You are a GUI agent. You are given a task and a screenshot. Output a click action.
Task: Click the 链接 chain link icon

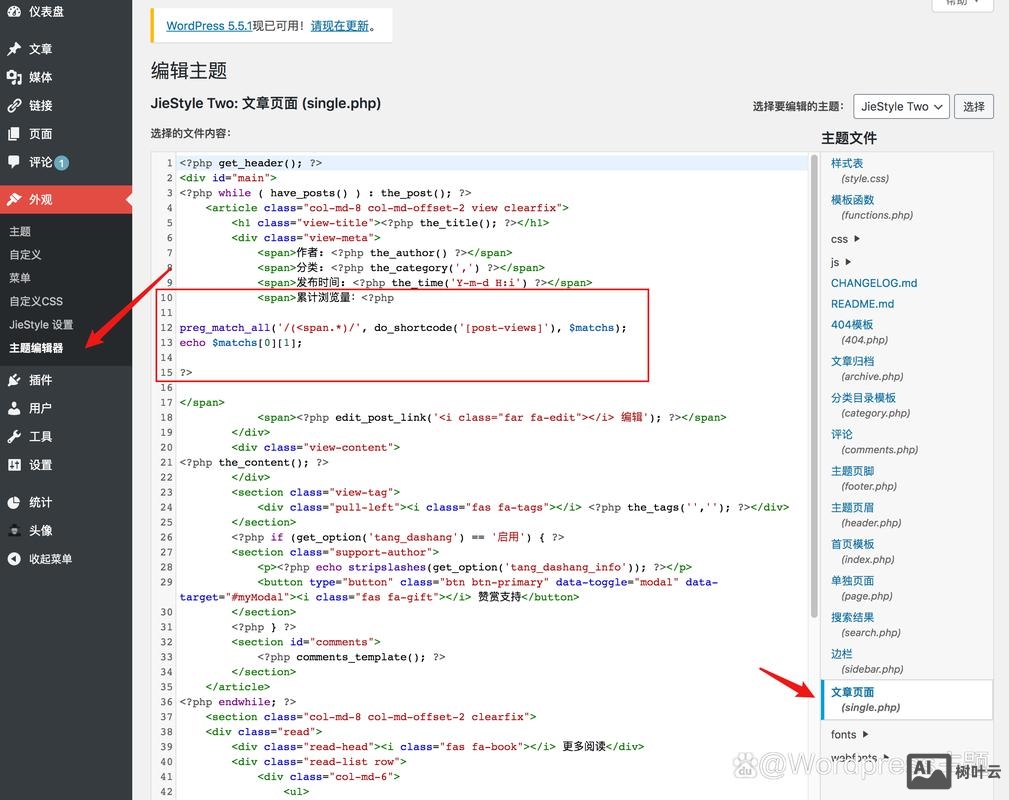pyautogui.click(x=14, y=106)
